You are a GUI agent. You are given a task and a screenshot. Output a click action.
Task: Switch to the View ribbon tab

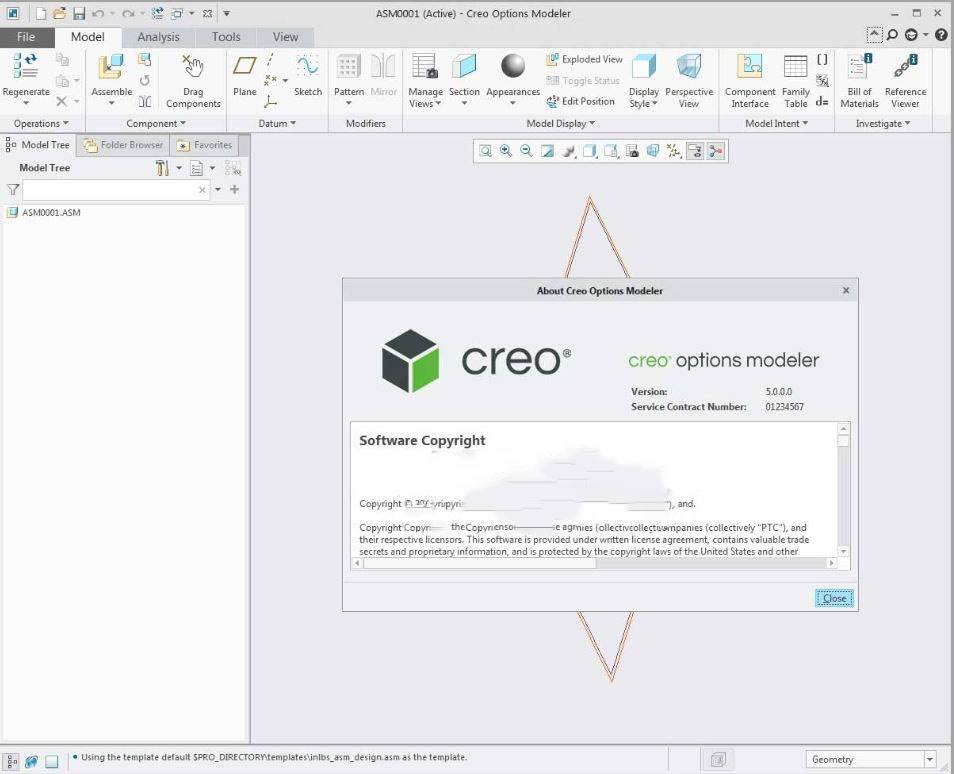pos(285,37)
